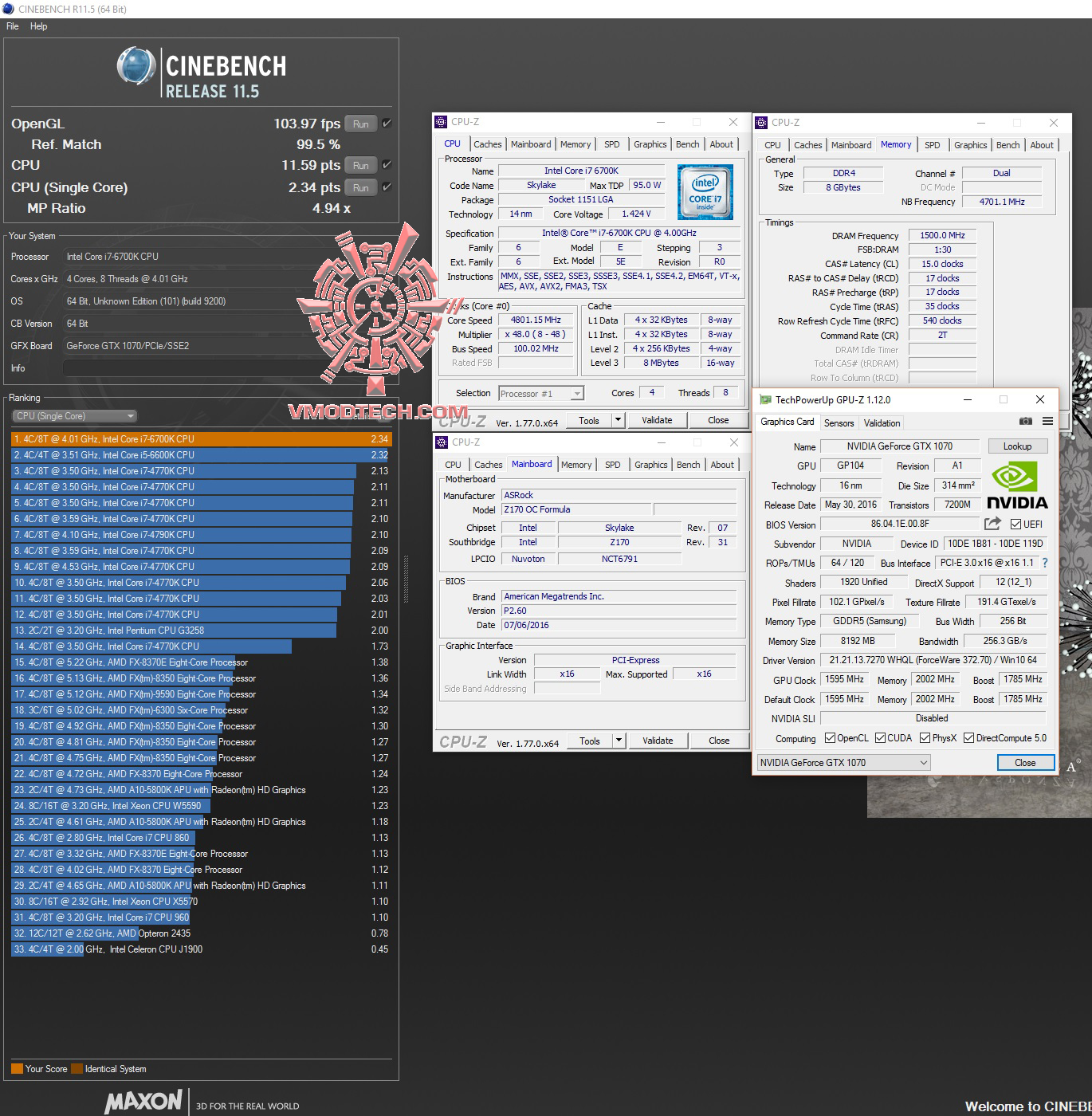The image size is (1092, 1116).
Task: Toggle the PhysX checkbox
Action: point(925,738)
